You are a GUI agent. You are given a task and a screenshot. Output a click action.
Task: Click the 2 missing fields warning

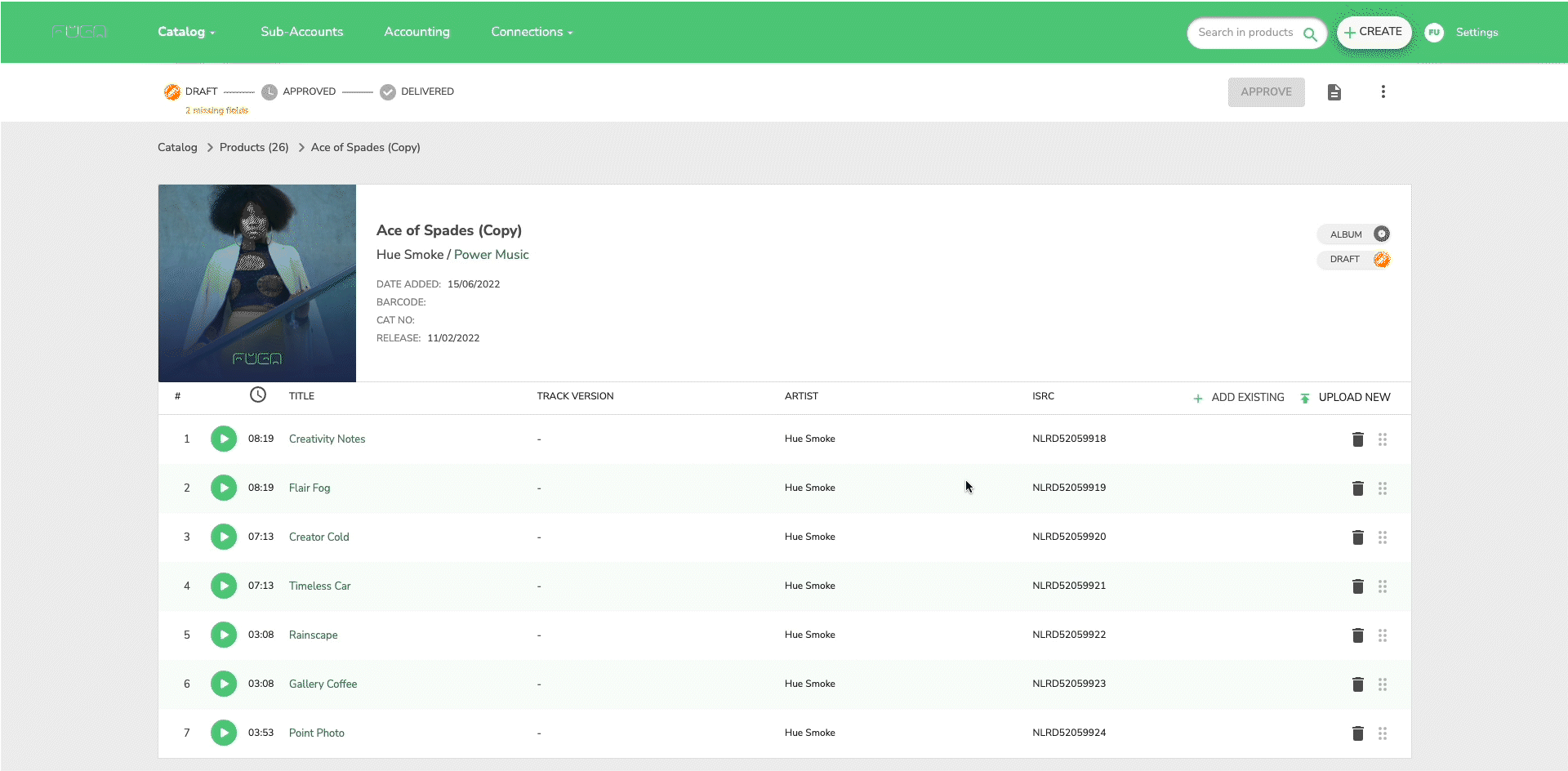(x=216, y=110)
